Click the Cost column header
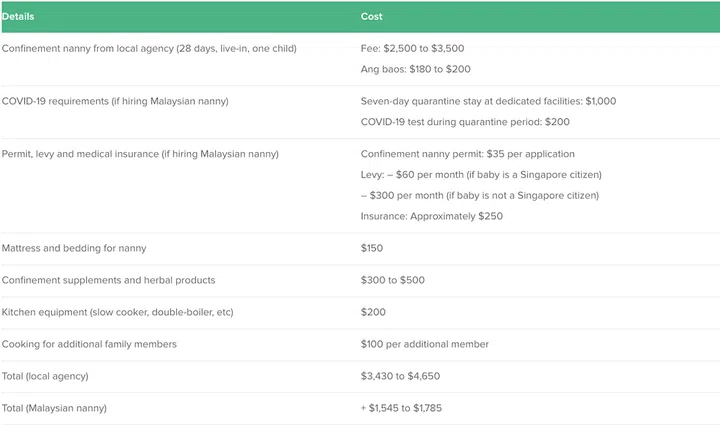The image size is (720, 425). coord(371,16)
